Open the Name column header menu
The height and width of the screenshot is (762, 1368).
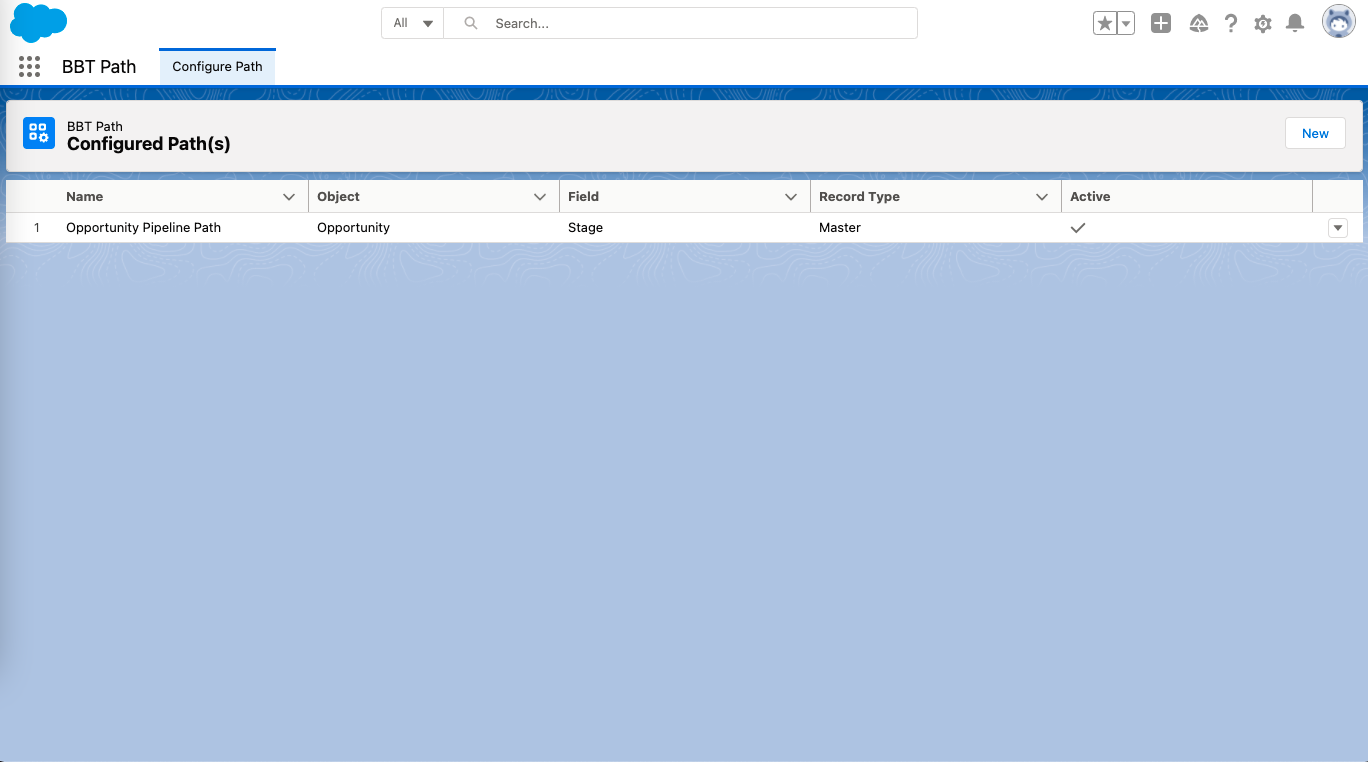[289, 197]
